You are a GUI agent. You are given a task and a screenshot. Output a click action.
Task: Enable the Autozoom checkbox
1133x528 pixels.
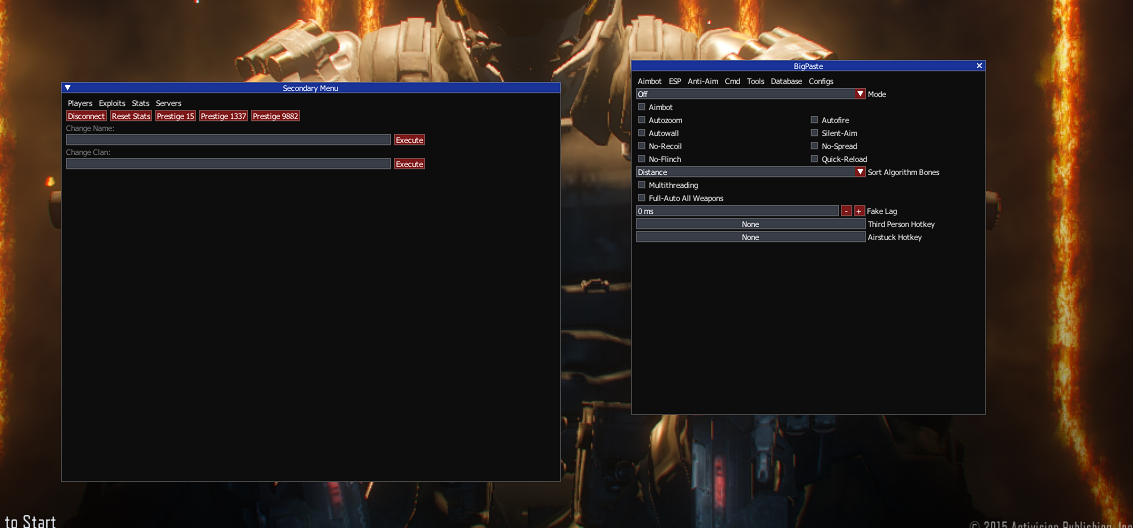[x=642, y=120]
